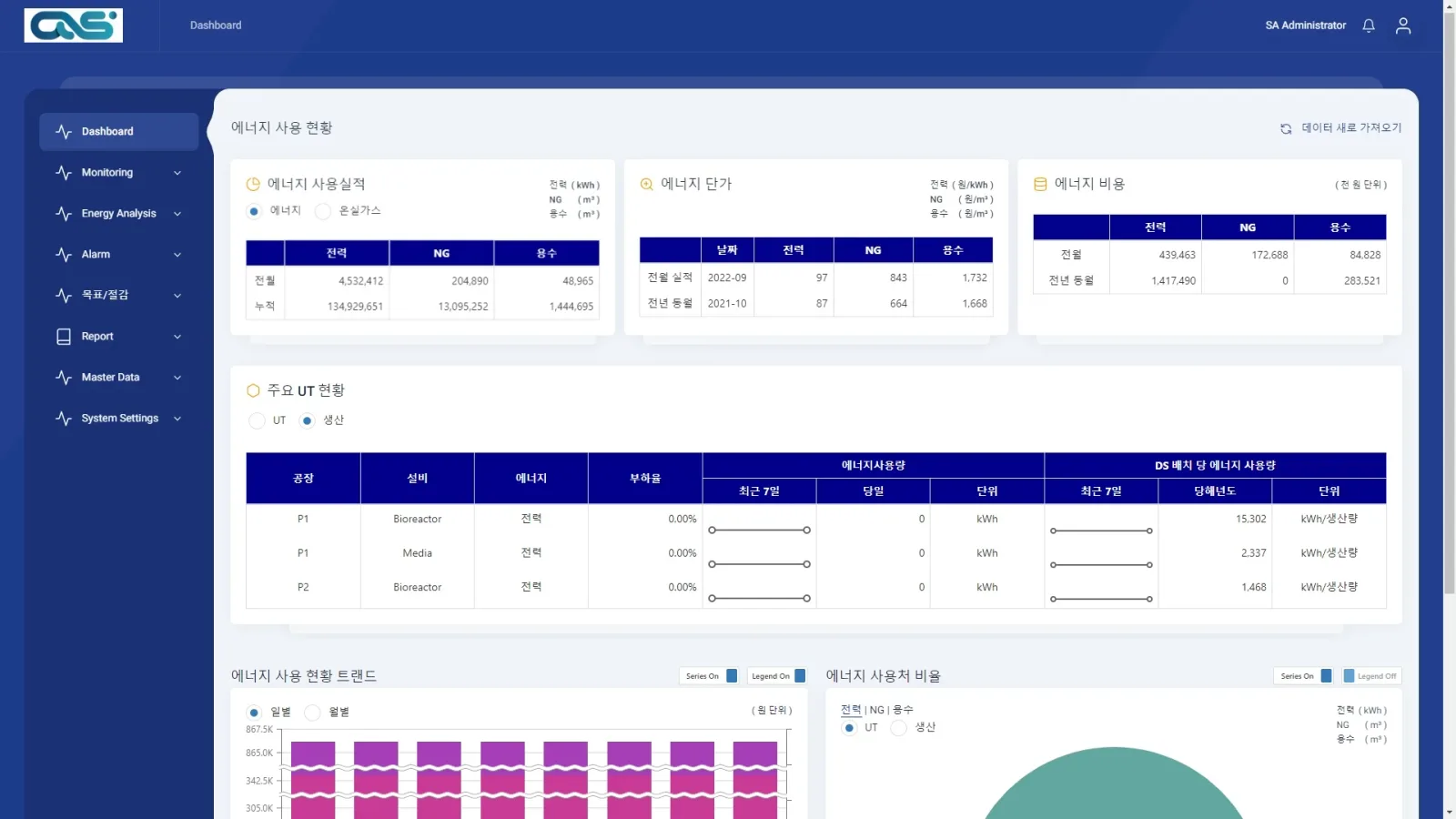Click the Alarm icon in sidebar
The image size is (1456, 819).
click(x=64, y=254)
